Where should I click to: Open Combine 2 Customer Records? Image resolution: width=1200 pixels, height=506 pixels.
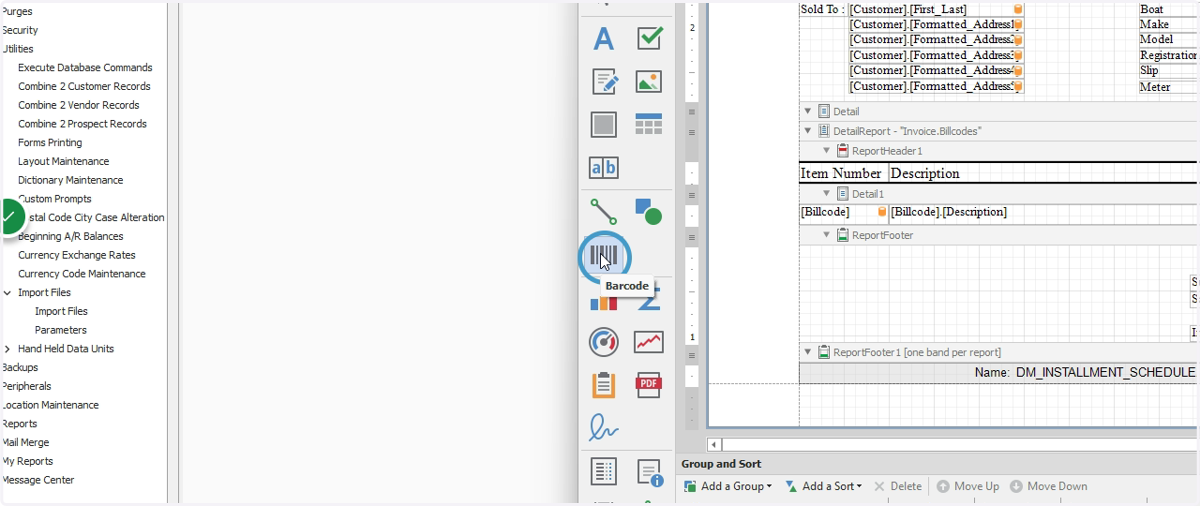tap(84, 86)
